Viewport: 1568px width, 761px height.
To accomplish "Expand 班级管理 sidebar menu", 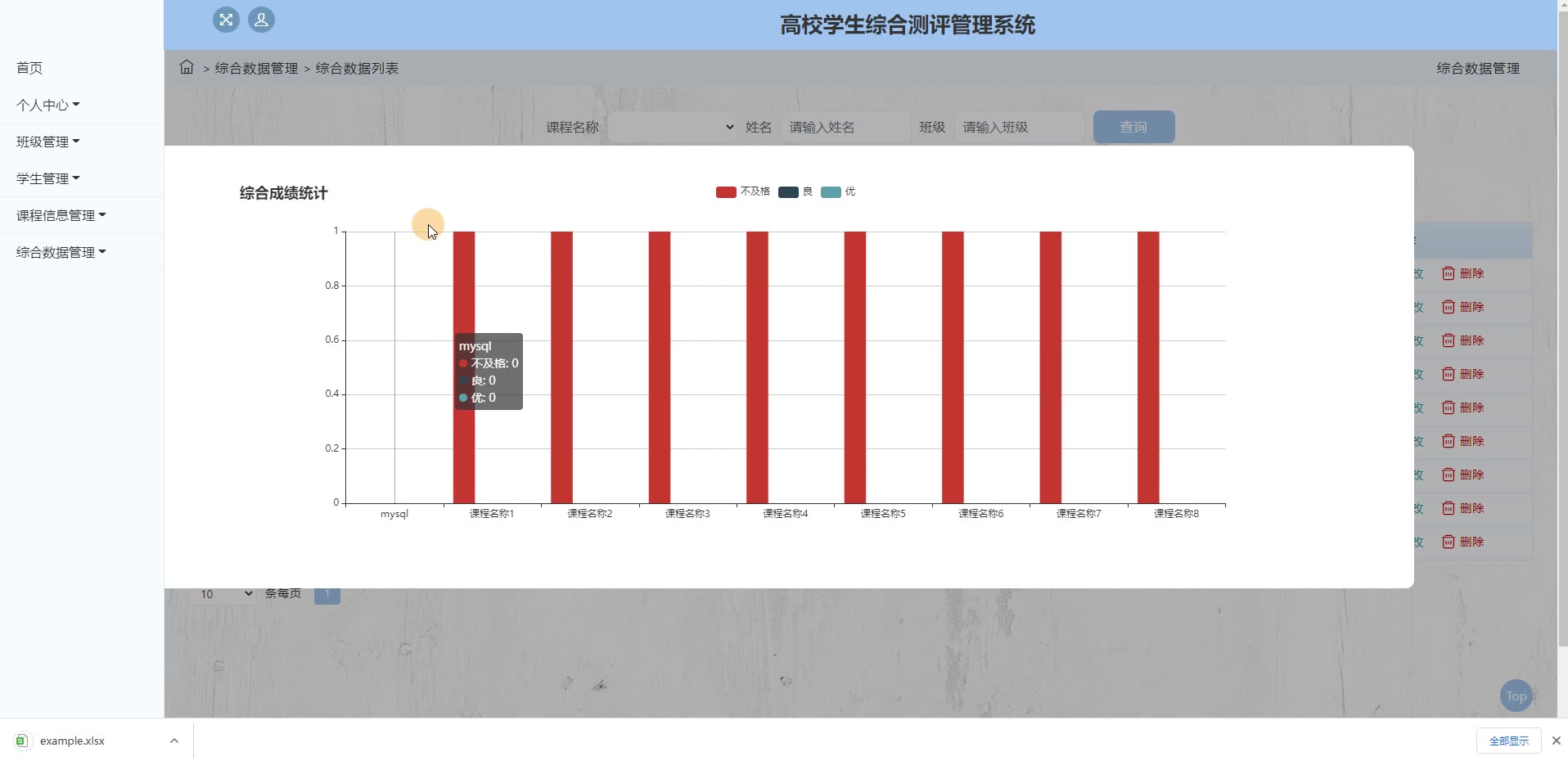I will [x=47, y=142].
